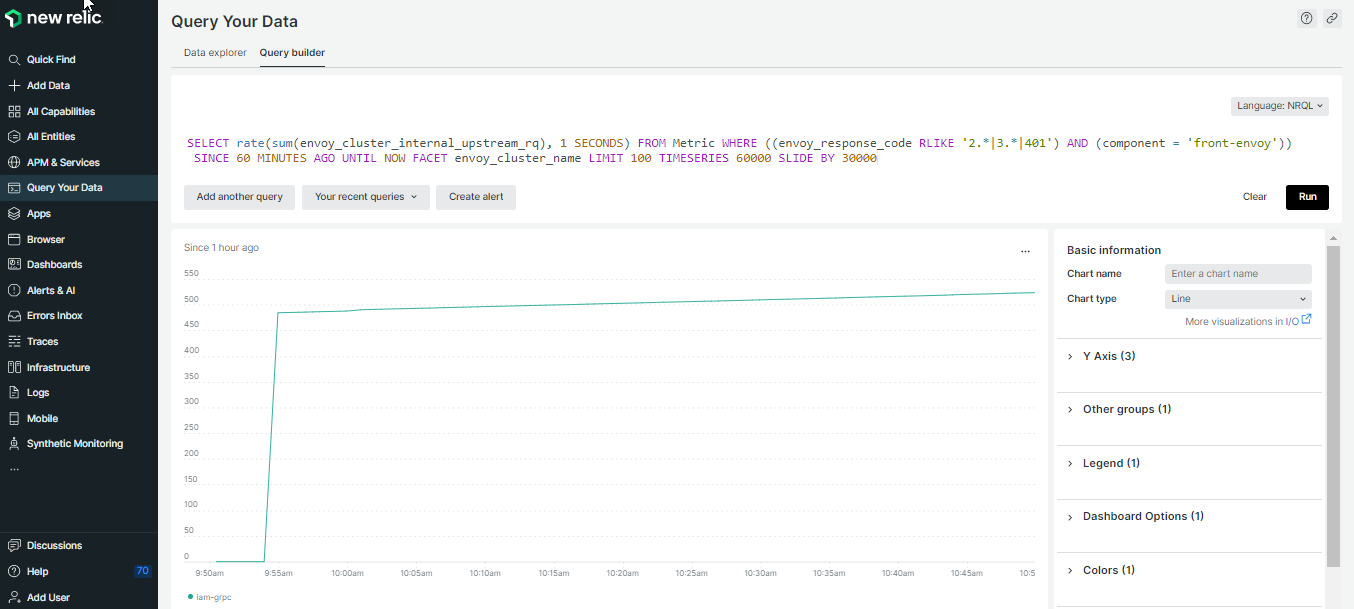Open Dashboards in the sidebar menu
Screen dimensions: 1354x609
[x=55, y=265]
